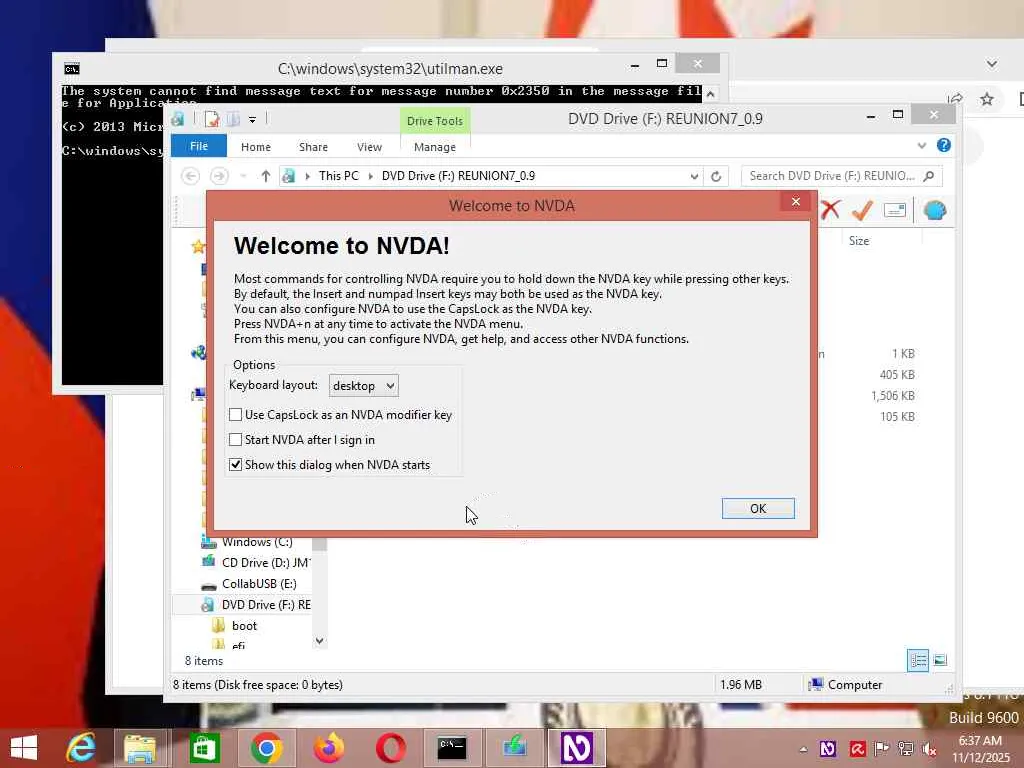Click the Explorer Back navigation arrow

coord(190,176)
